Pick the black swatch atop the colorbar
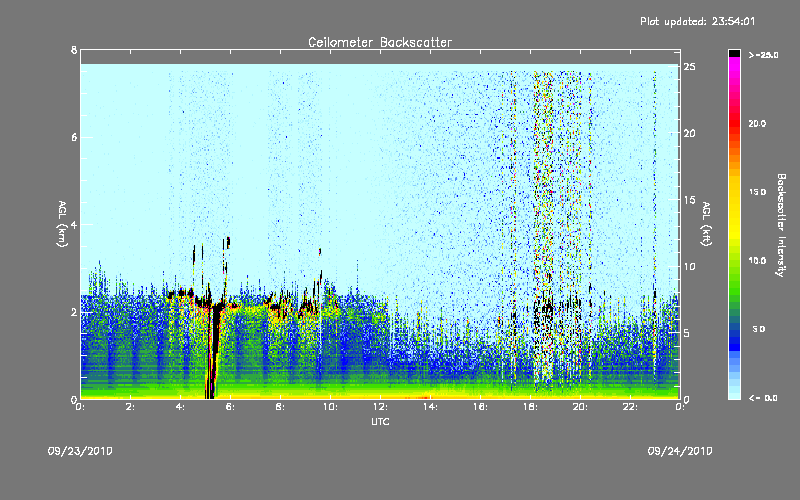800x500 pixels. (734, 53)
